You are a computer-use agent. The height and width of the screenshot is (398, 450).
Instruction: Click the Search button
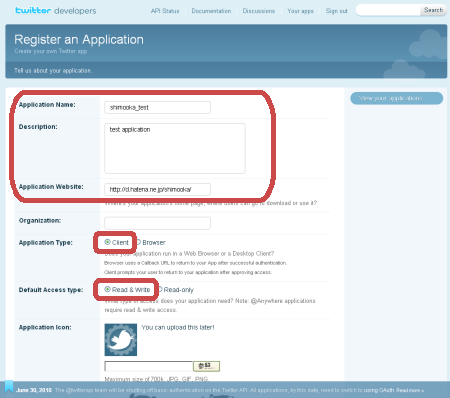(433, 10)
